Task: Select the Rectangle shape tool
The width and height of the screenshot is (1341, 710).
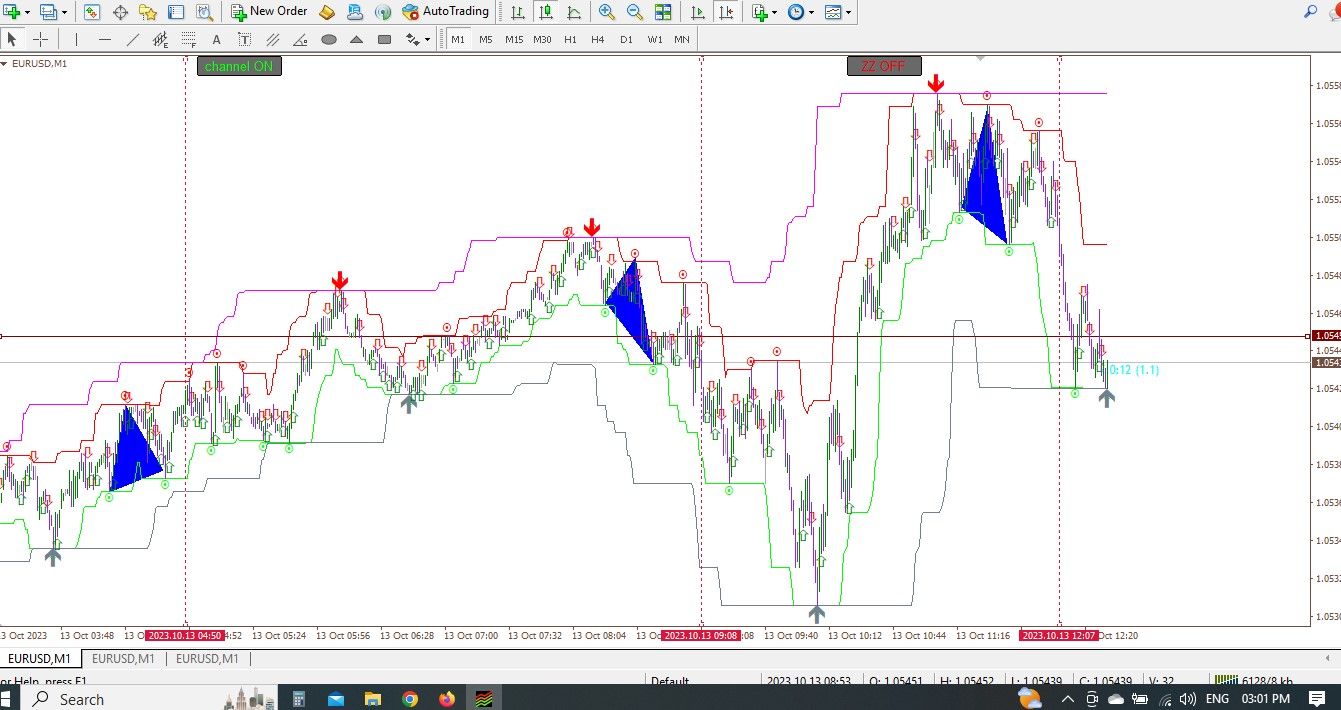Action: point(384,39)
